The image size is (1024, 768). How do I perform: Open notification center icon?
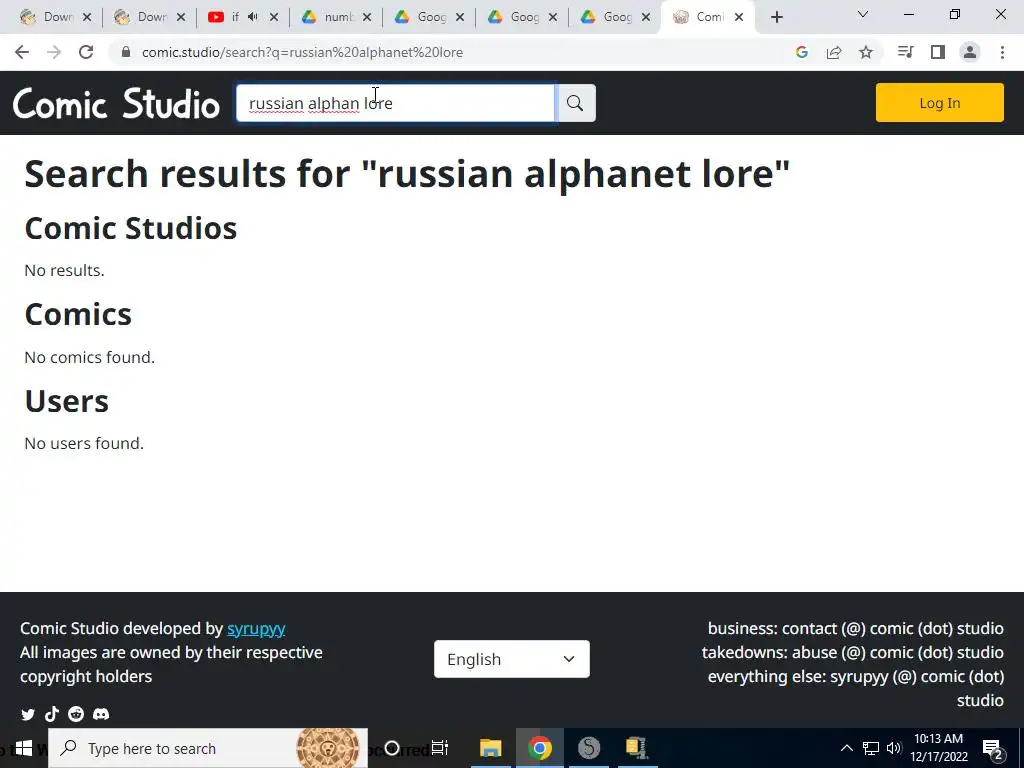coord(993,749)
